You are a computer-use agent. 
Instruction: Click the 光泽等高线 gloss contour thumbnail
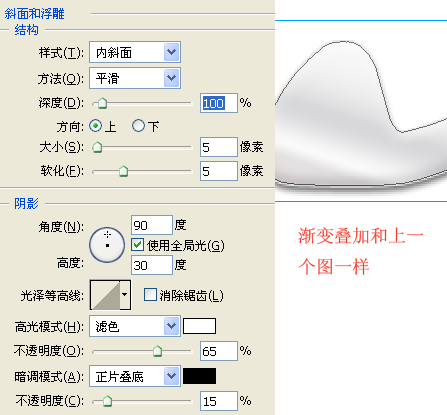coord(105,295)
